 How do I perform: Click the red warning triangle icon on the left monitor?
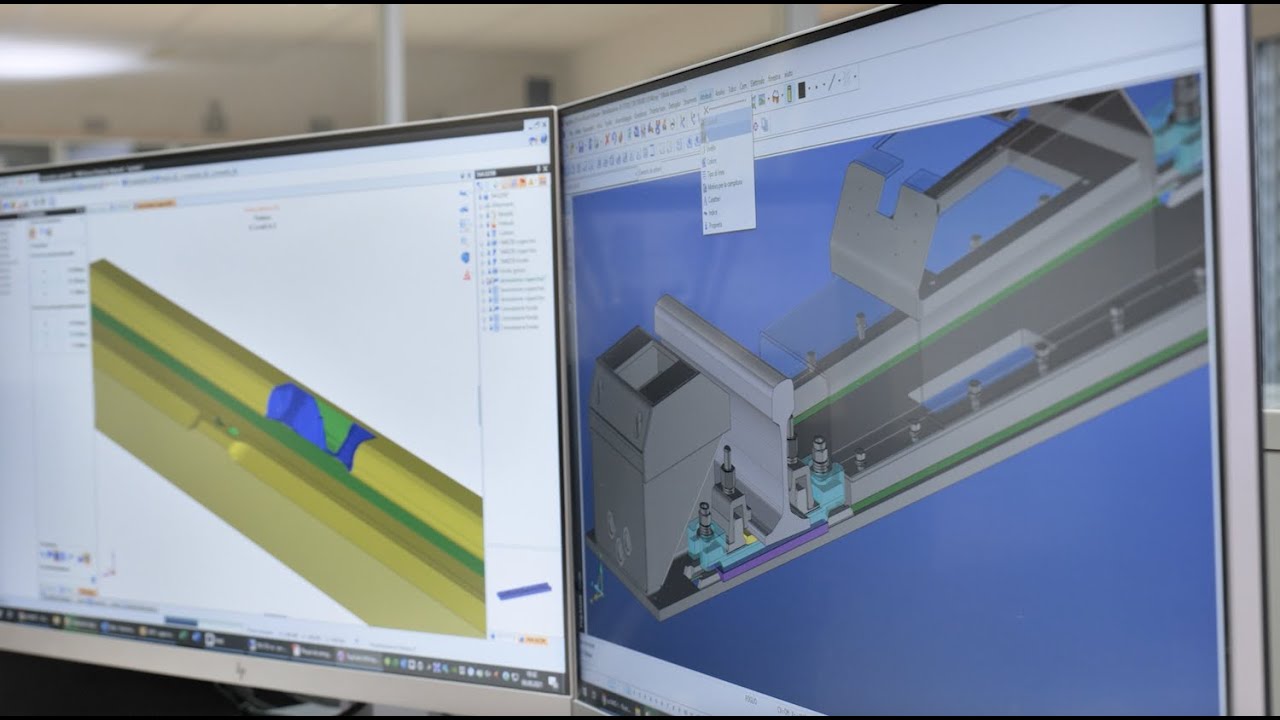point(467,275)
